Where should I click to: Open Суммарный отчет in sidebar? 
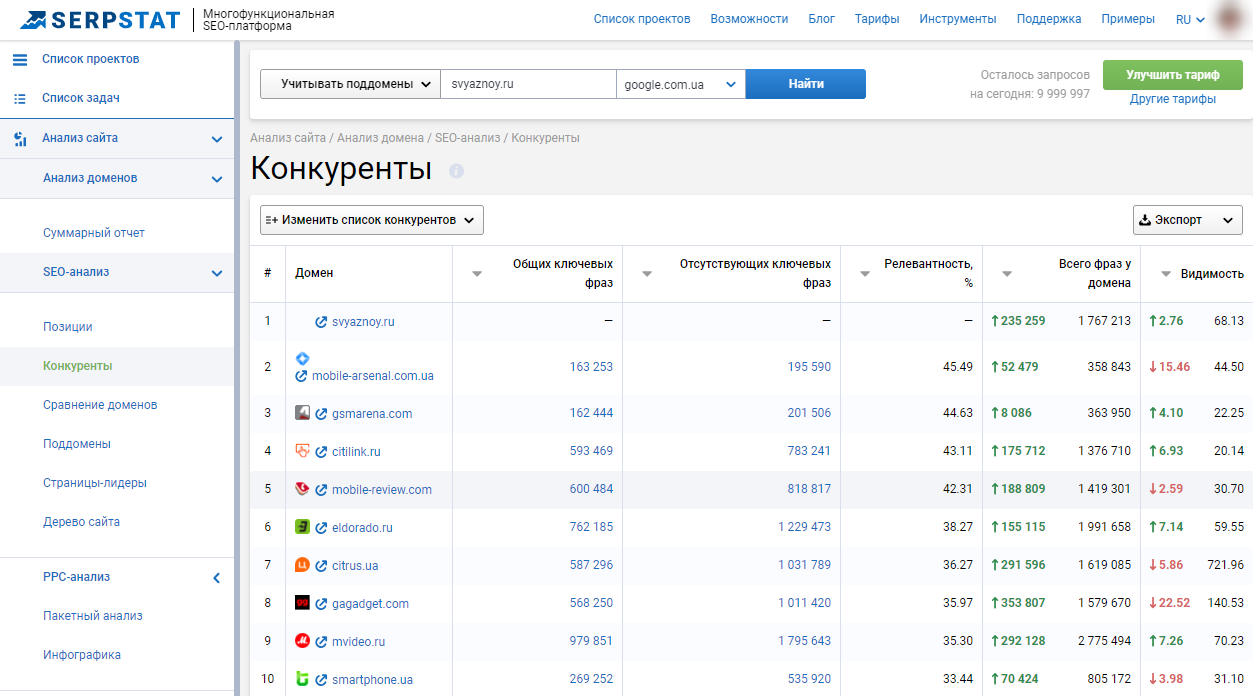click(x=94, y=233)
